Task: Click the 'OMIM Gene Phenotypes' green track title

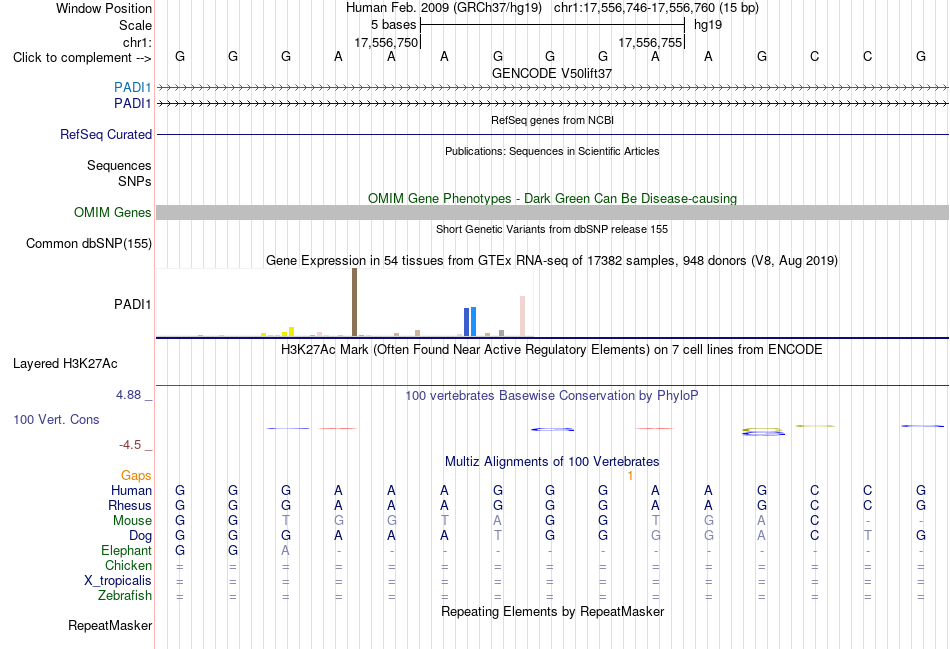Action: point(553,198)
